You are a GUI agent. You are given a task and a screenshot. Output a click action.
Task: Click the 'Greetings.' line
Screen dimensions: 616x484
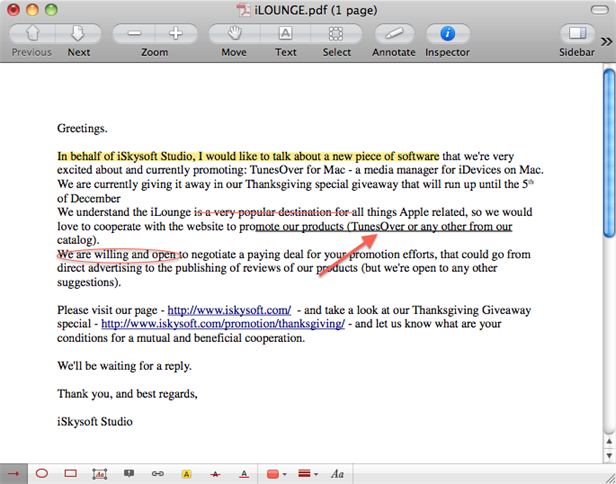[82, 128]
